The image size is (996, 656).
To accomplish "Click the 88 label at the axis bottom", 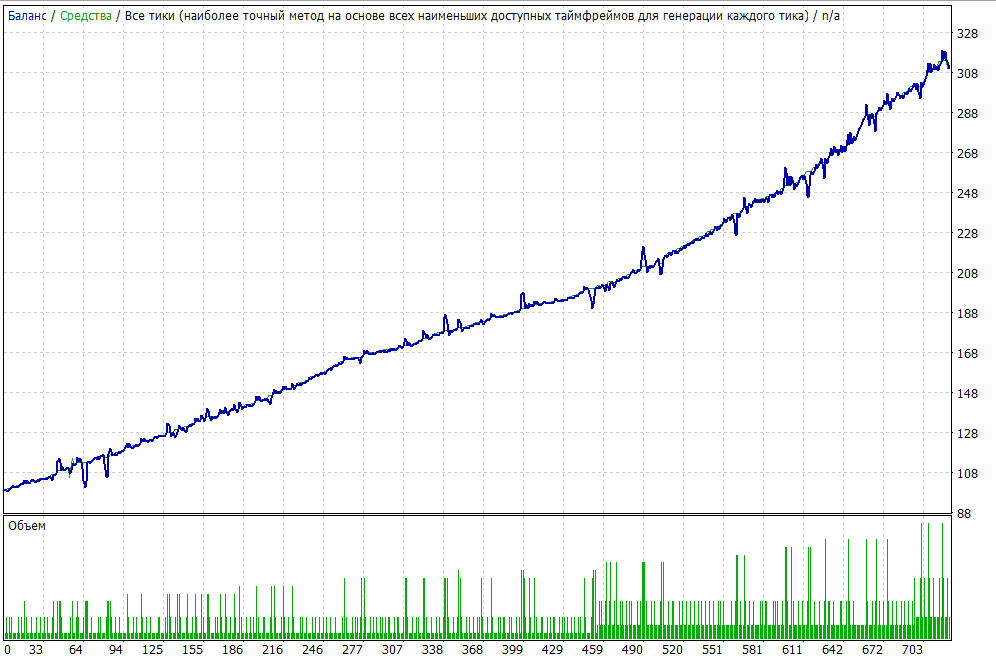I will pyautogui.click(x=964, y=514).
